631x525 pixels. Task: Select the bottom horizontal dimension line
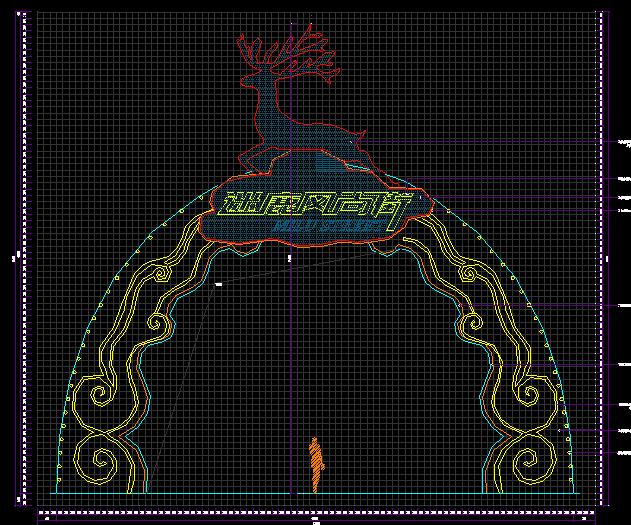[316, 513]
